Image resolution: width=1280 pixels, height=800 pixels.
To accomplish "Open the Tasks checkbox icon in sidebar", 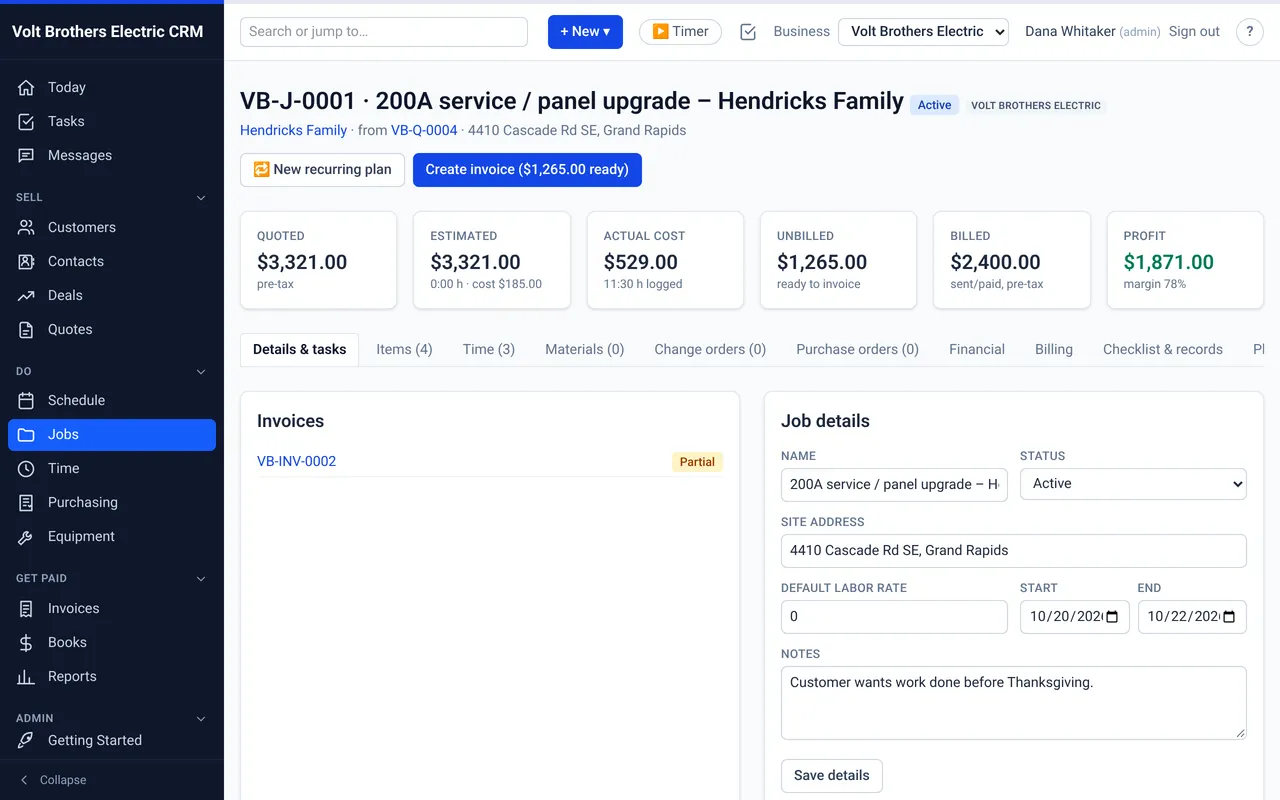I will coord(27,121).
